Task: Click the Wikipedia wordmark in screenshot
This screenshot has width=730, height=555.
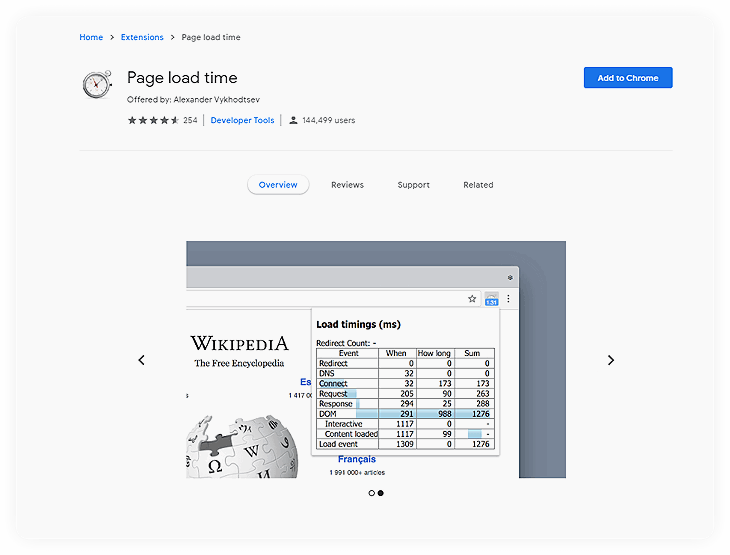Action: tap(239, 344)
